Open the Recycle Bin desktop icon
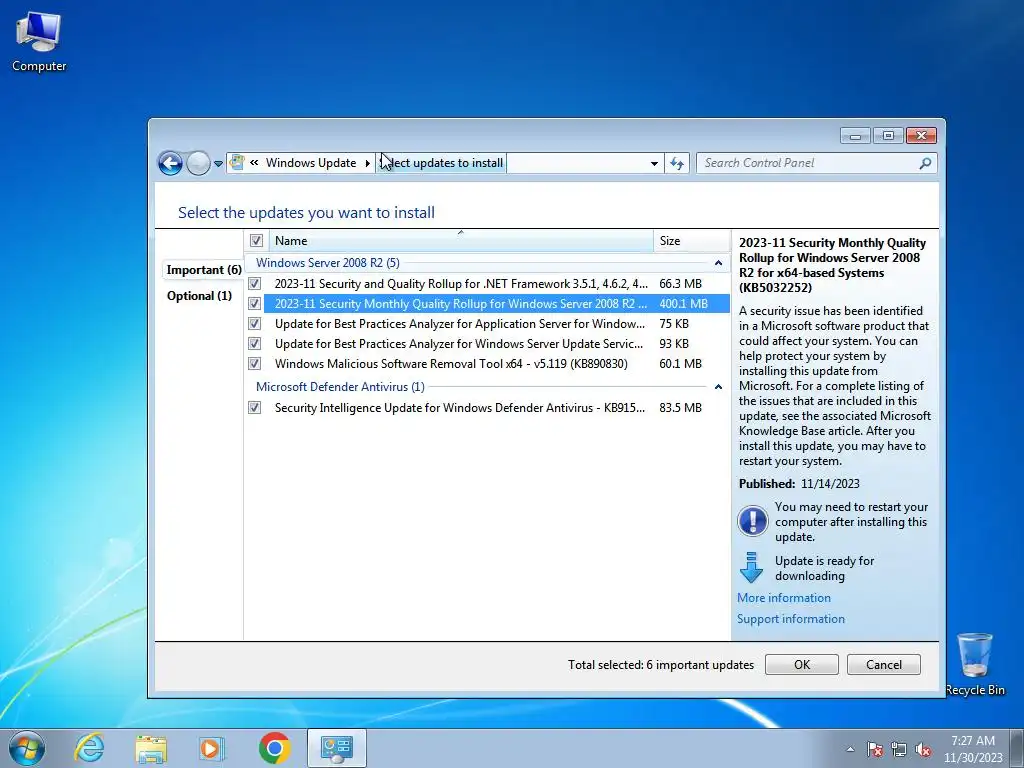Image resolution: width=1024 pixels, height=768 pixels. point(975,665)
